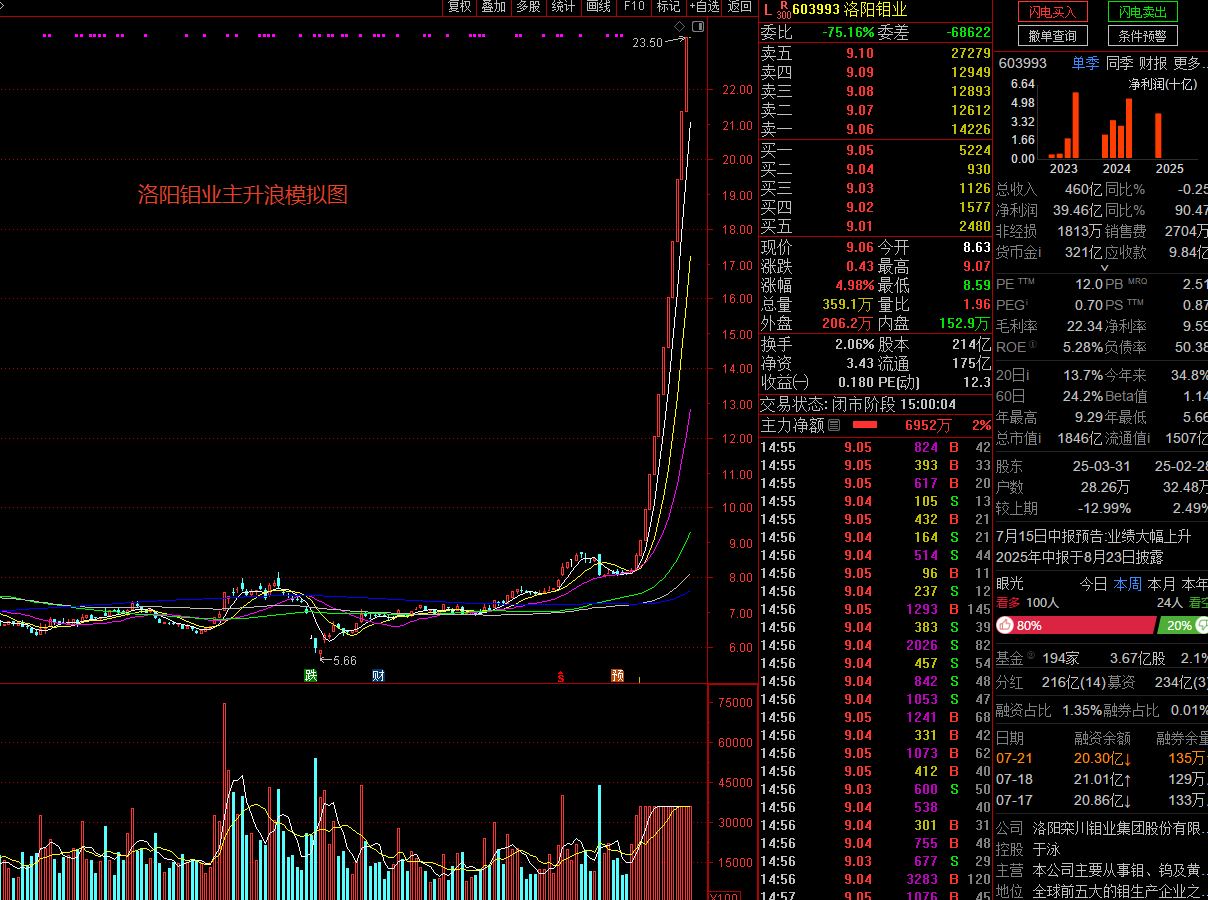Click the diamond icon above the chart
1208x900 pixels.
(679, 26)
